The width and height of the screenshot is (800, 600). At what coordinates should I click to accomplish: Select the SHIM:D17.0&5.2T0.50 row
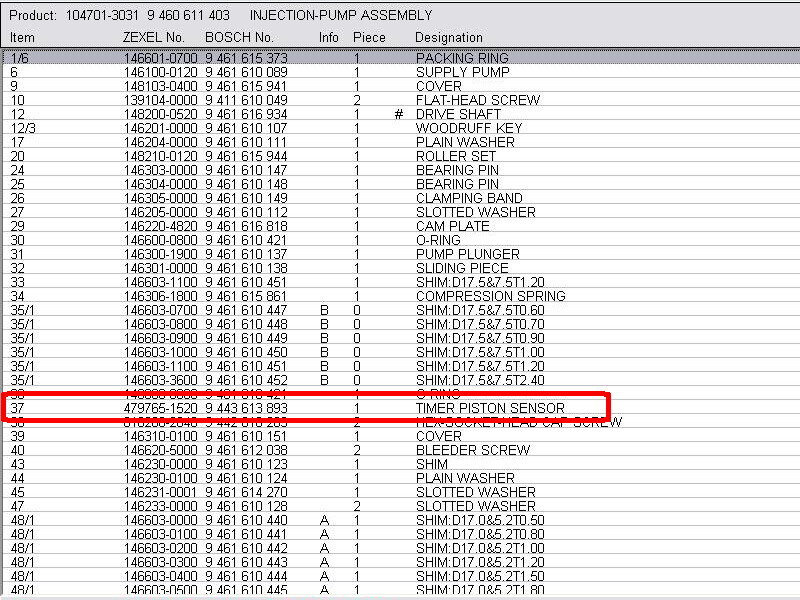(x=401, y=520)
